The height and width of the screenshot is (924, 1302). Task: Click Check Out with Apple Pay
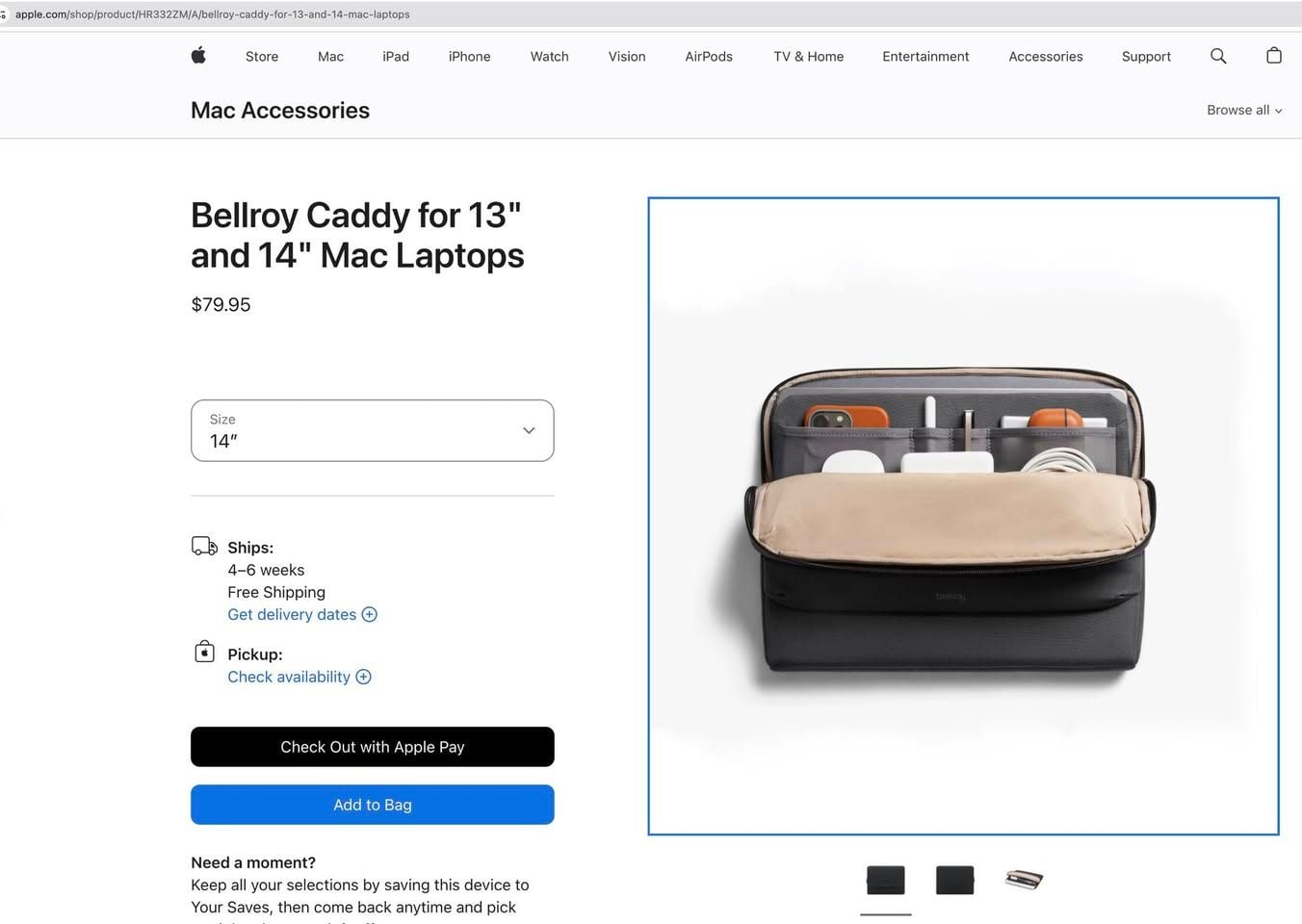(372, 747)
